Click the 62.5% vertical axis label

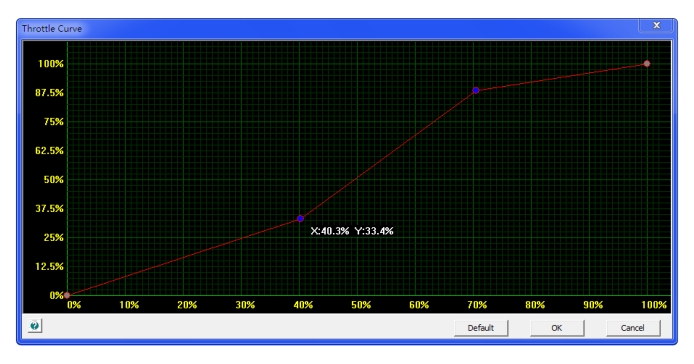(x=50, y=151)
